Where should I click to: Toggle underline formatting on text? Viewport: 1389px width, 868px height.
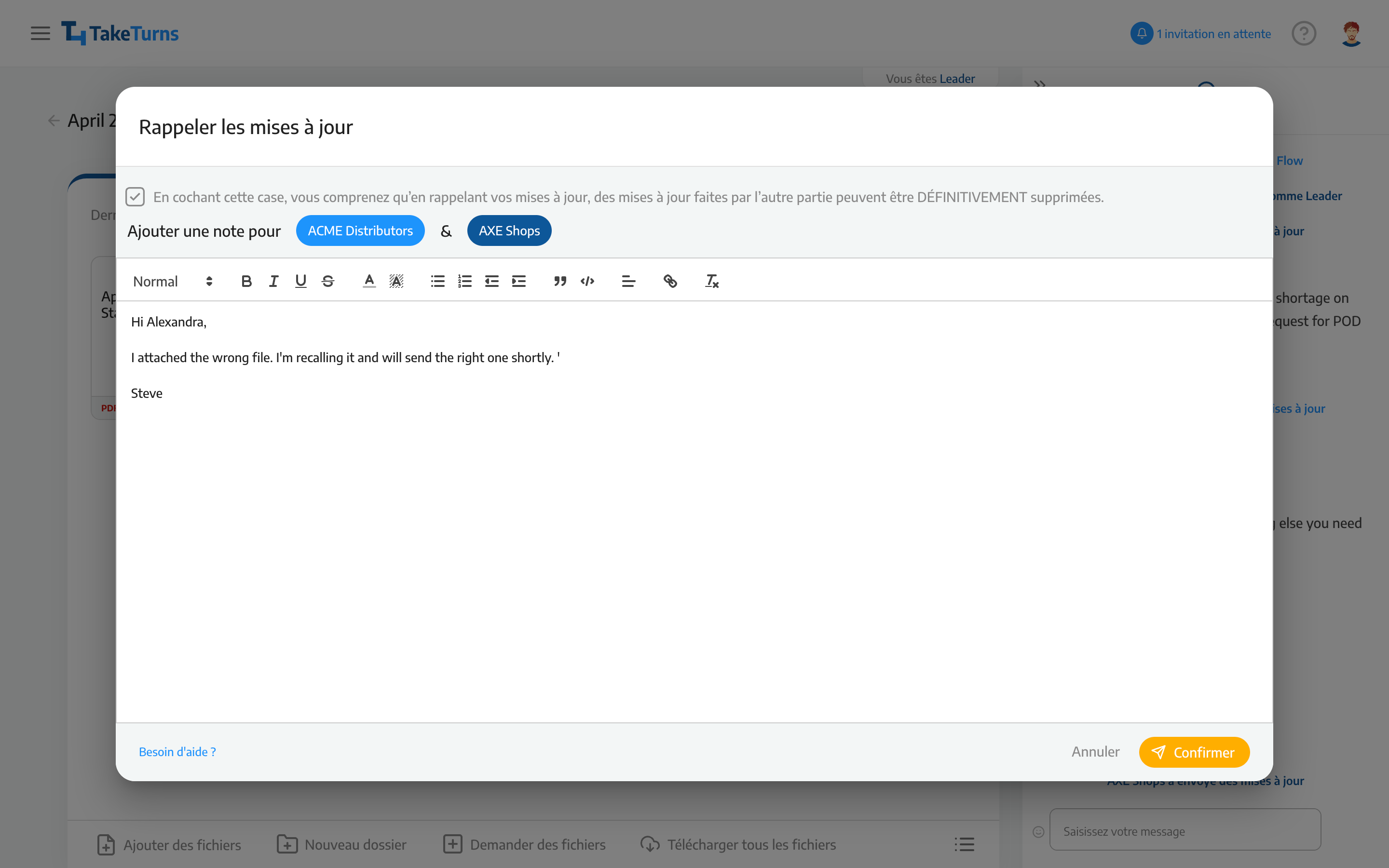[x=300, y=280]
